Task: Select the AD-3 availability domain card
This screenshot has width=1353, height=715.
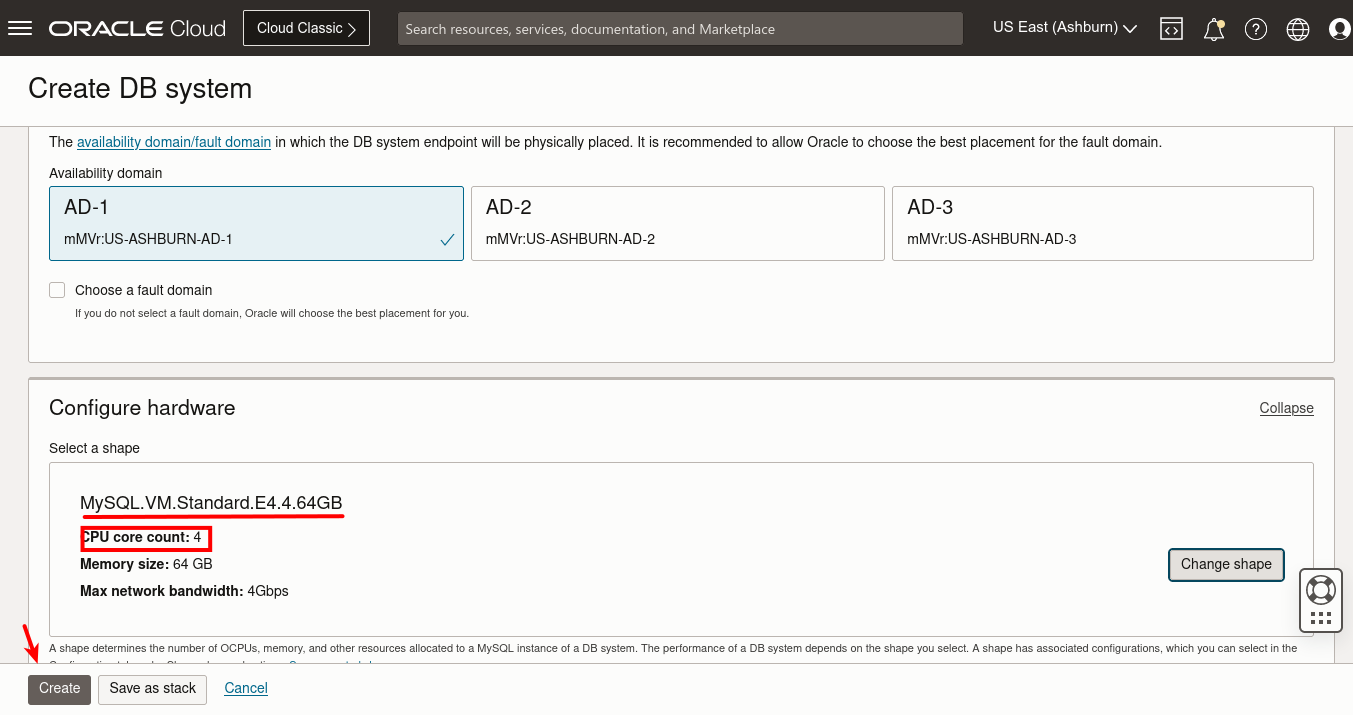Action: [x=1102, y=224]
